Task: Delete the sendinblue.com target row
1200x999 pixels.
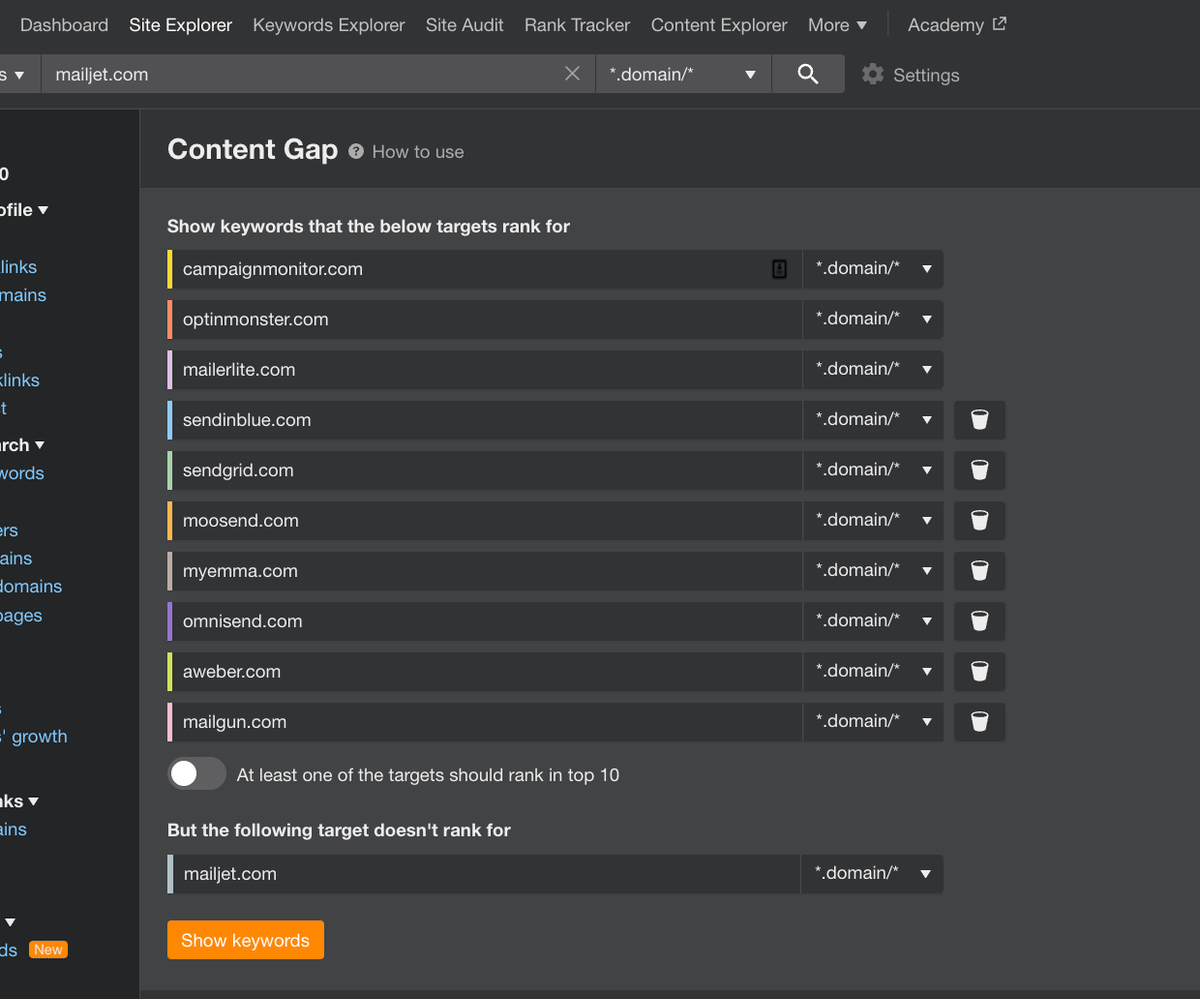Action: click(x=979, y=420)
